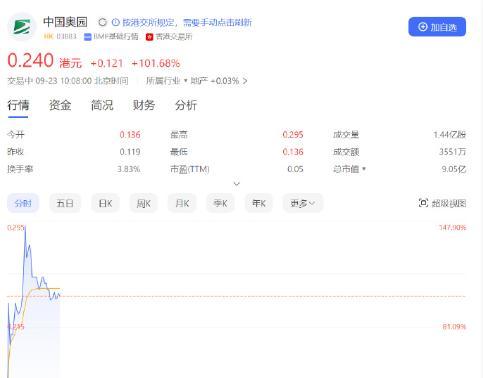Switch to the 分析 tab
This screenshot has width=483, height=378.
[x=186, y=105]
